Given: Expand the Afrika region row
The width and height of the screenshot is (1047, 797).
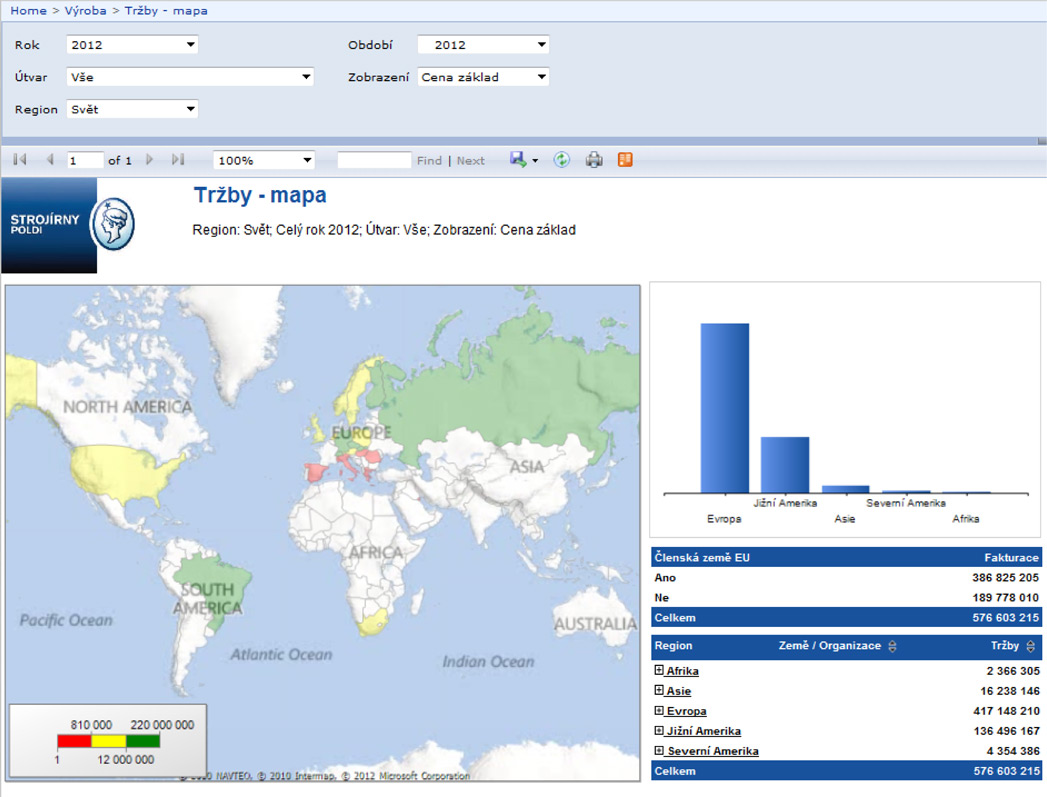Looking at the screenshot, I should click(x=659, y=670).
